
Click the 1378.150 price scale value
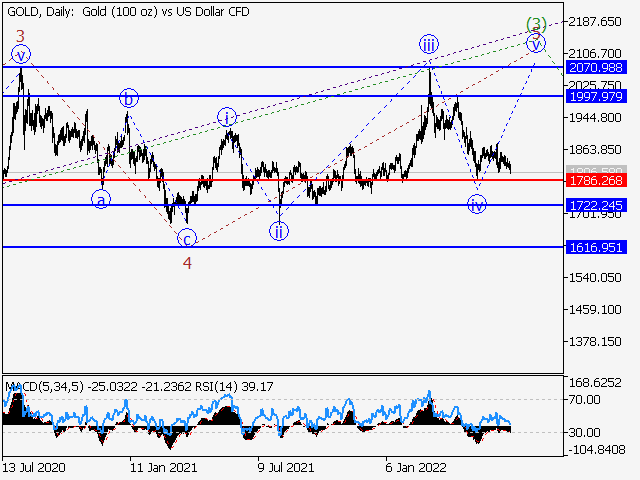(595, 342)
